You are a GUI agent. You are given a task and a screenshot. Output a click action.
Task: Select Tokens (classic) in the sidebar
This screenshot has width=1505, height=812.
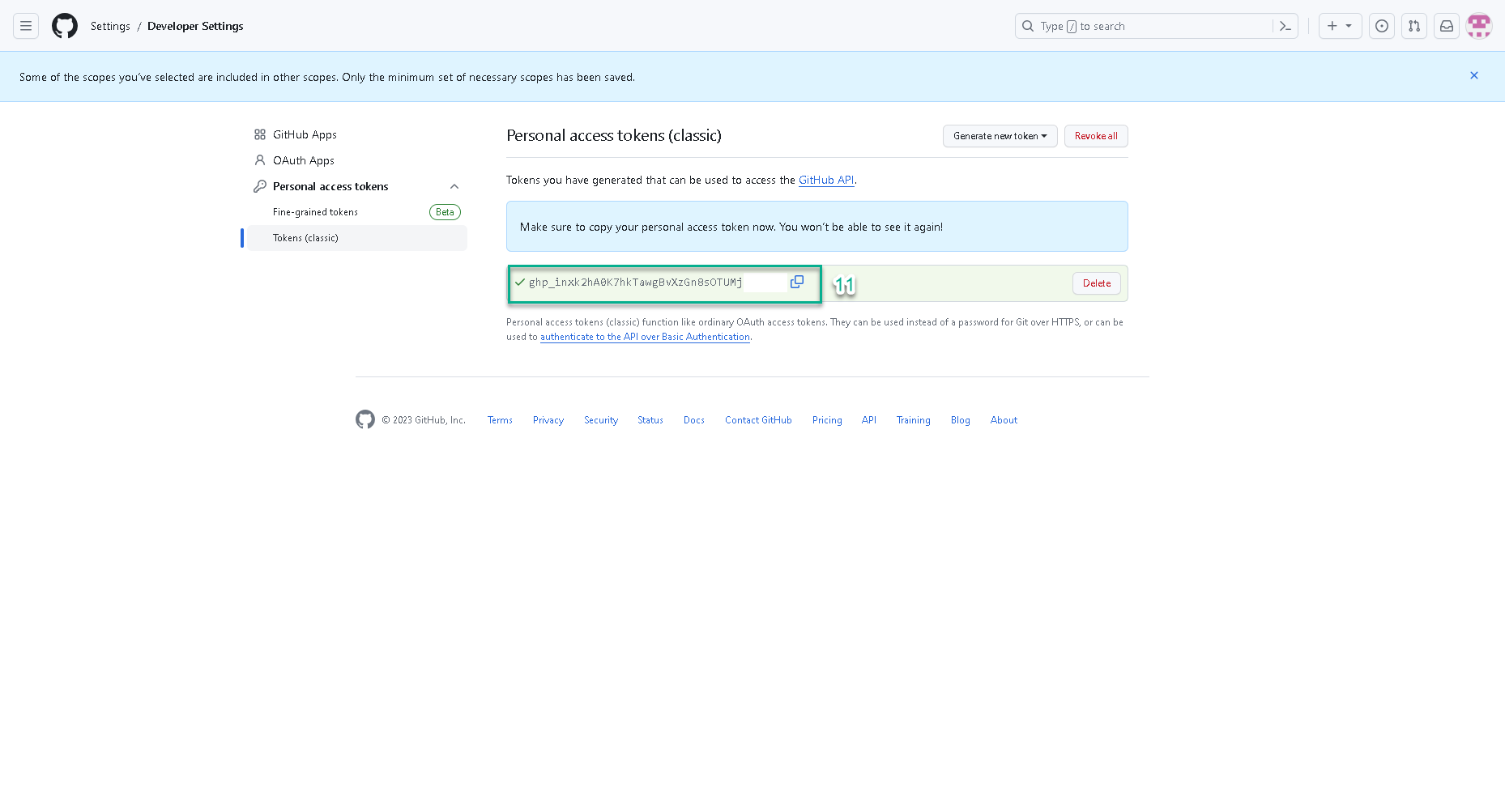click(x=305, y=238)
